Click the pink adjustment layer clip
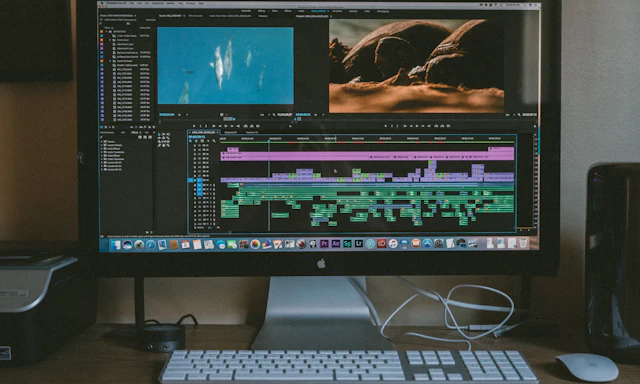640x384 pixels. (367, 157)
